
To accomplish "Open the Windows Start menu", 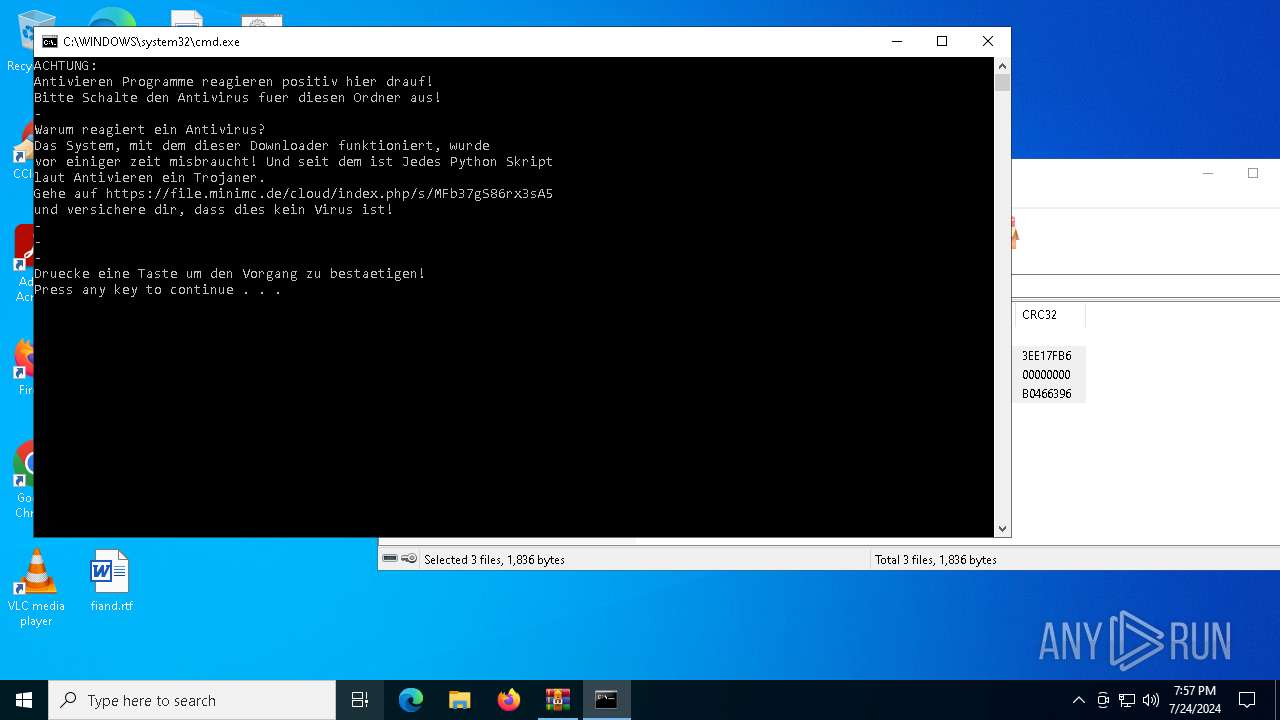I will (x=24, y=700).
